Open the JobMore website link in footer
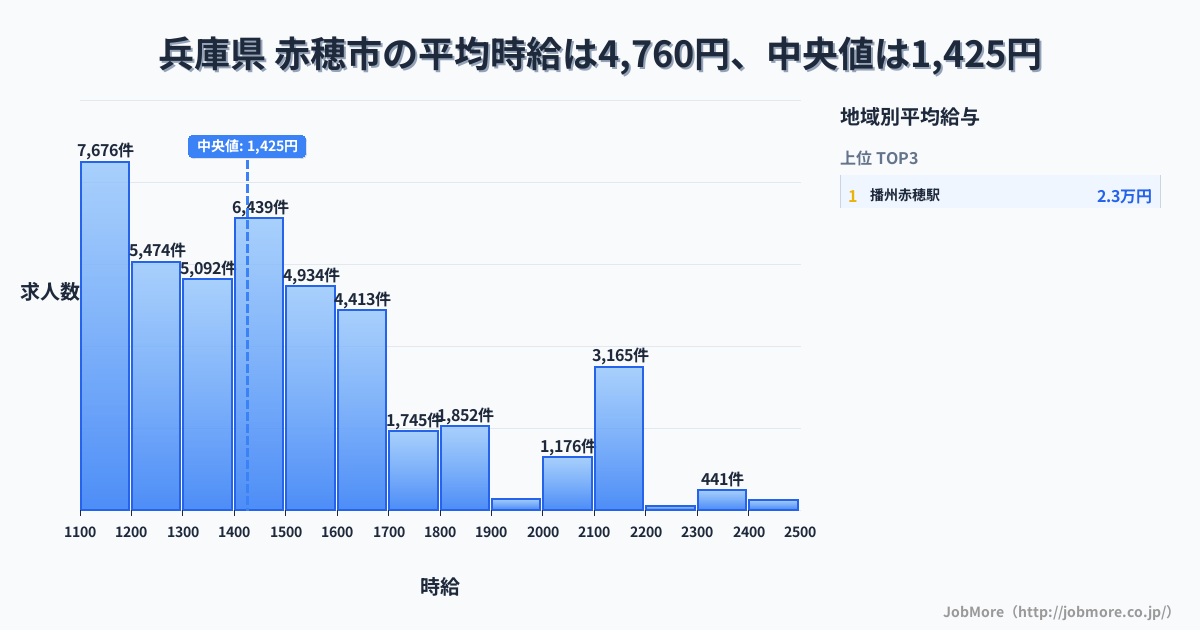 tap(1057, 611)
